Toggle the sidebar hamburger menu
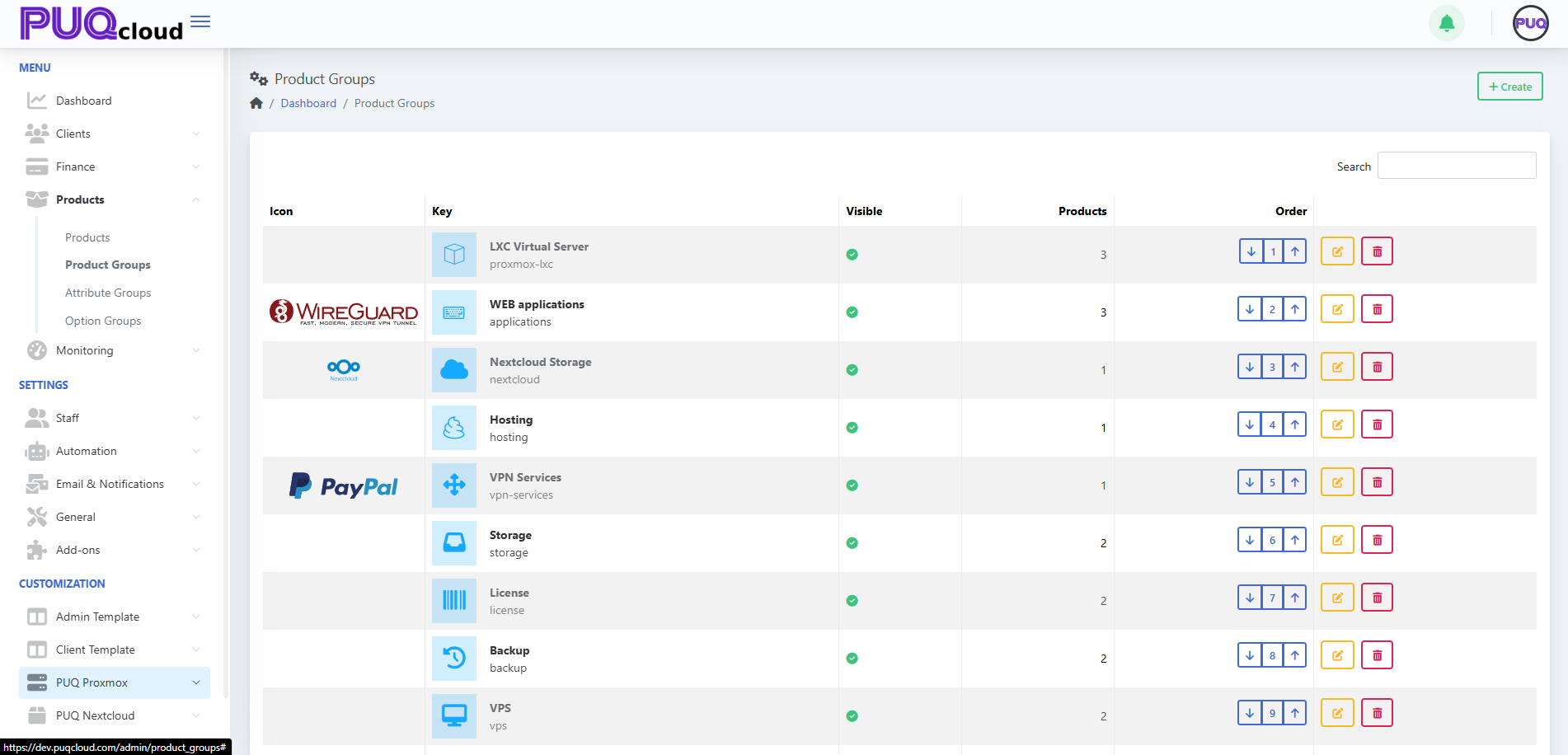Image resolution: width=1568 pixels, height=755 pixels. pos(200,22)
